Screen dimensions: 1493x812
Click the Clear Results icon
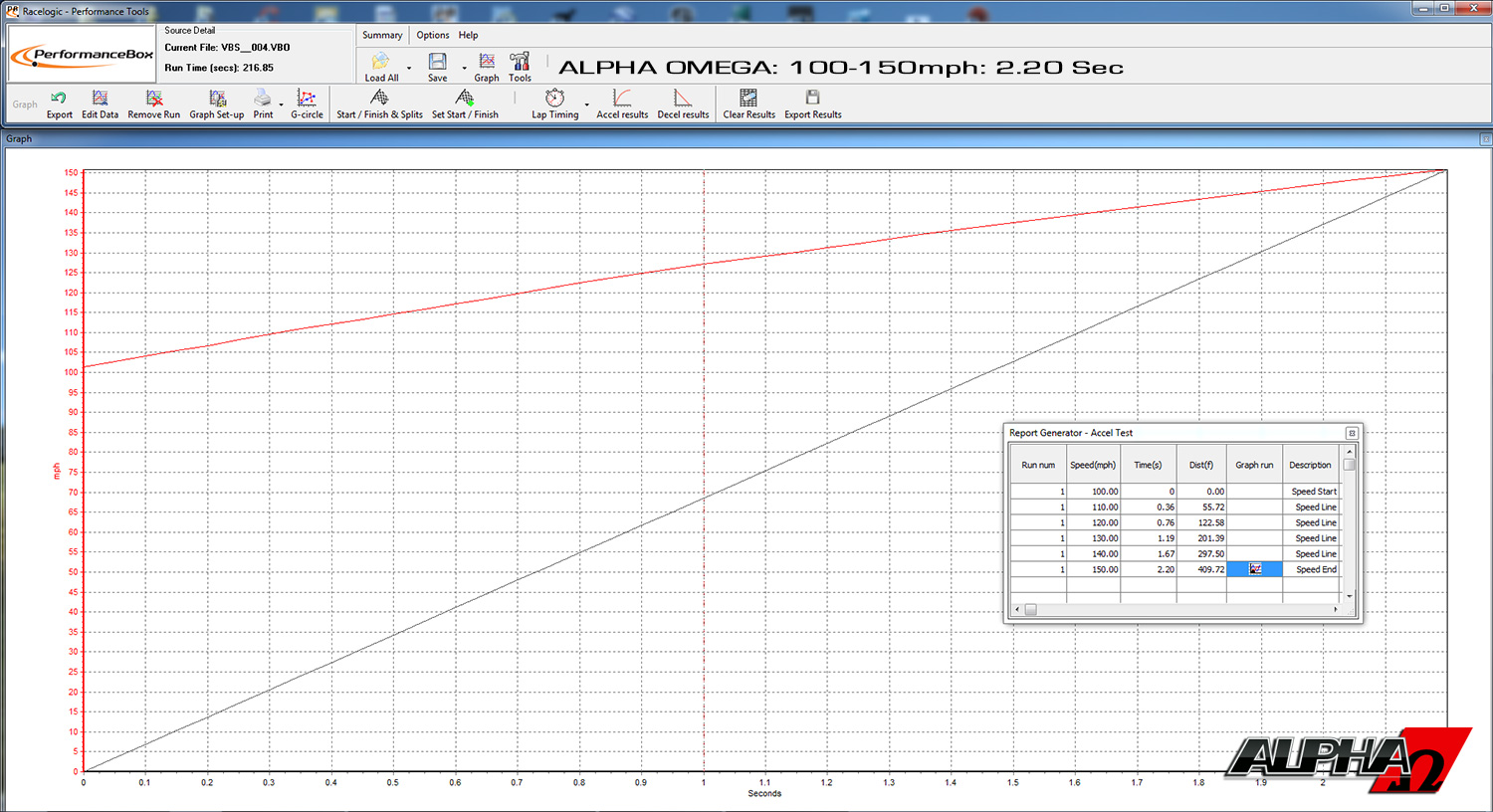click(x=748, y=98)
